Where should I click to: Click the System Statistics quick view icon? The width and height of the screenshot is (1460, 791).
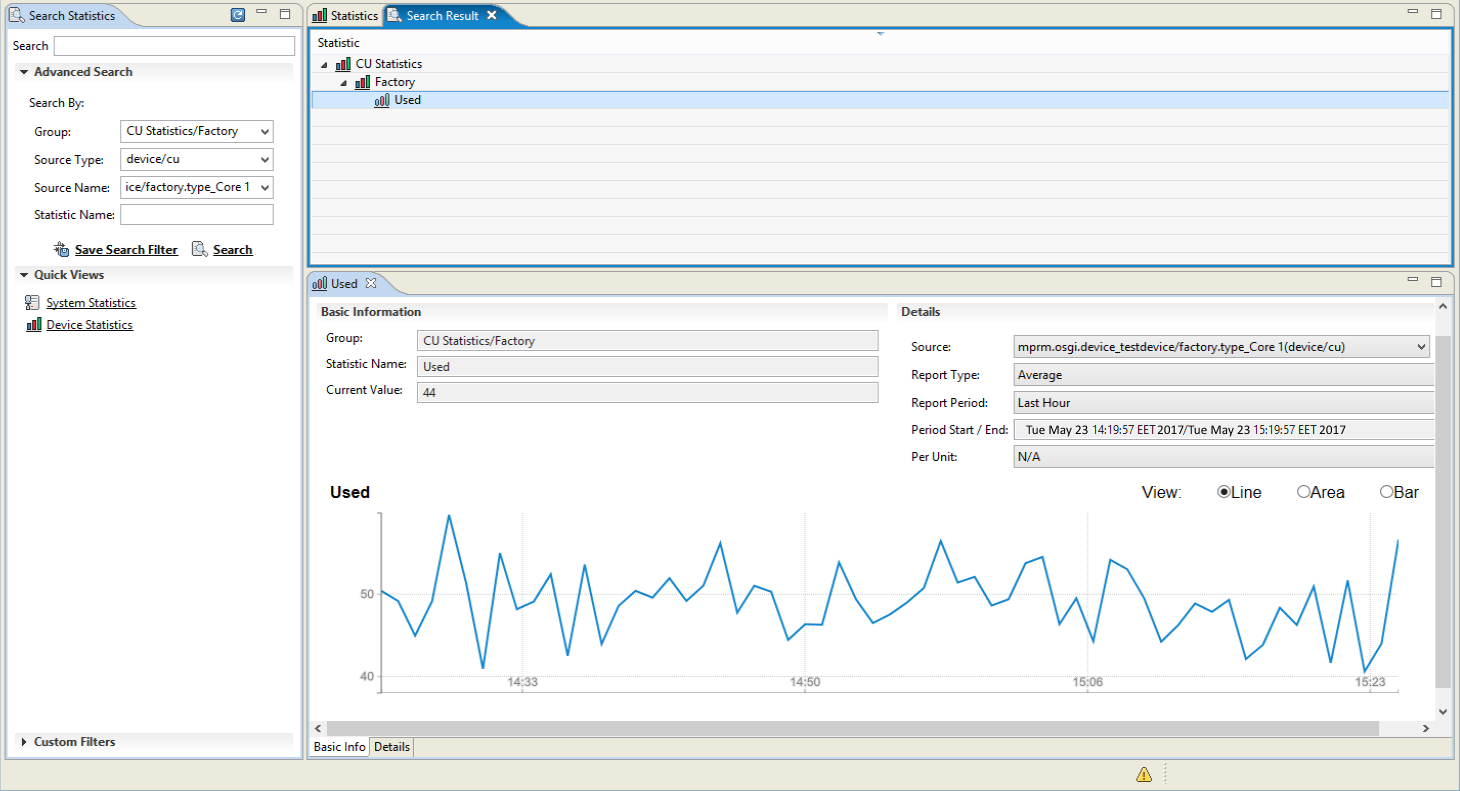(32, 303)
